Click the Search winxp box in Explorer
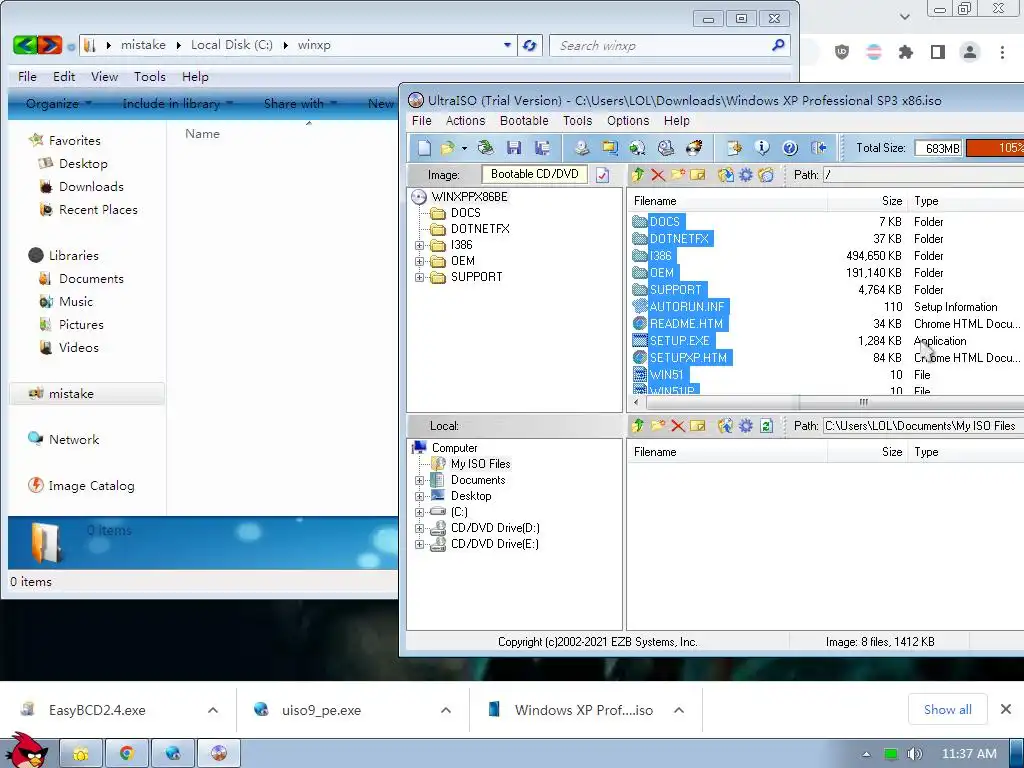The width and height of the screenshot is (1024, 768). coord(669,46)
